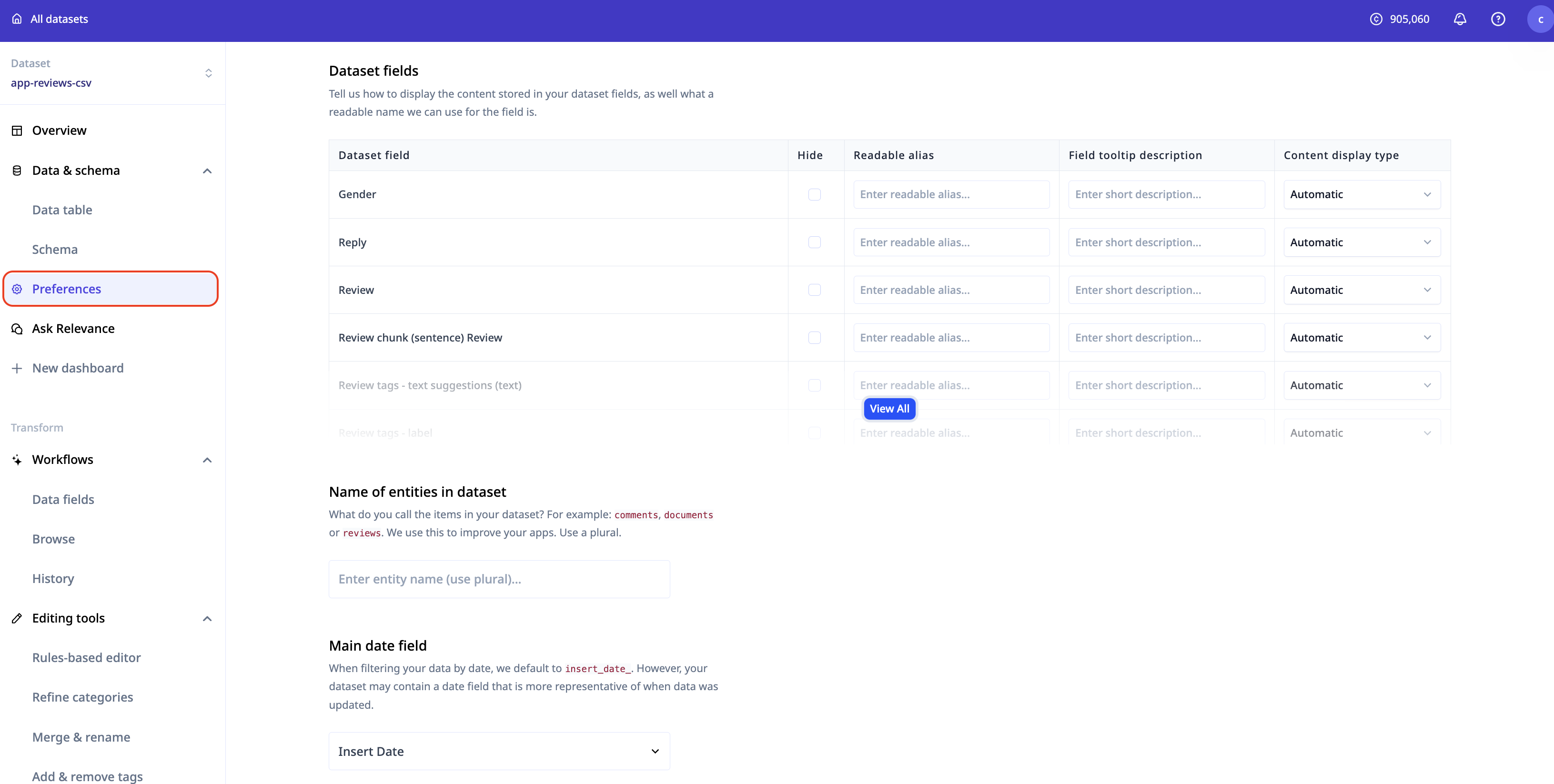Open content display type dropdown for Gender

[x=1362, y=194]
